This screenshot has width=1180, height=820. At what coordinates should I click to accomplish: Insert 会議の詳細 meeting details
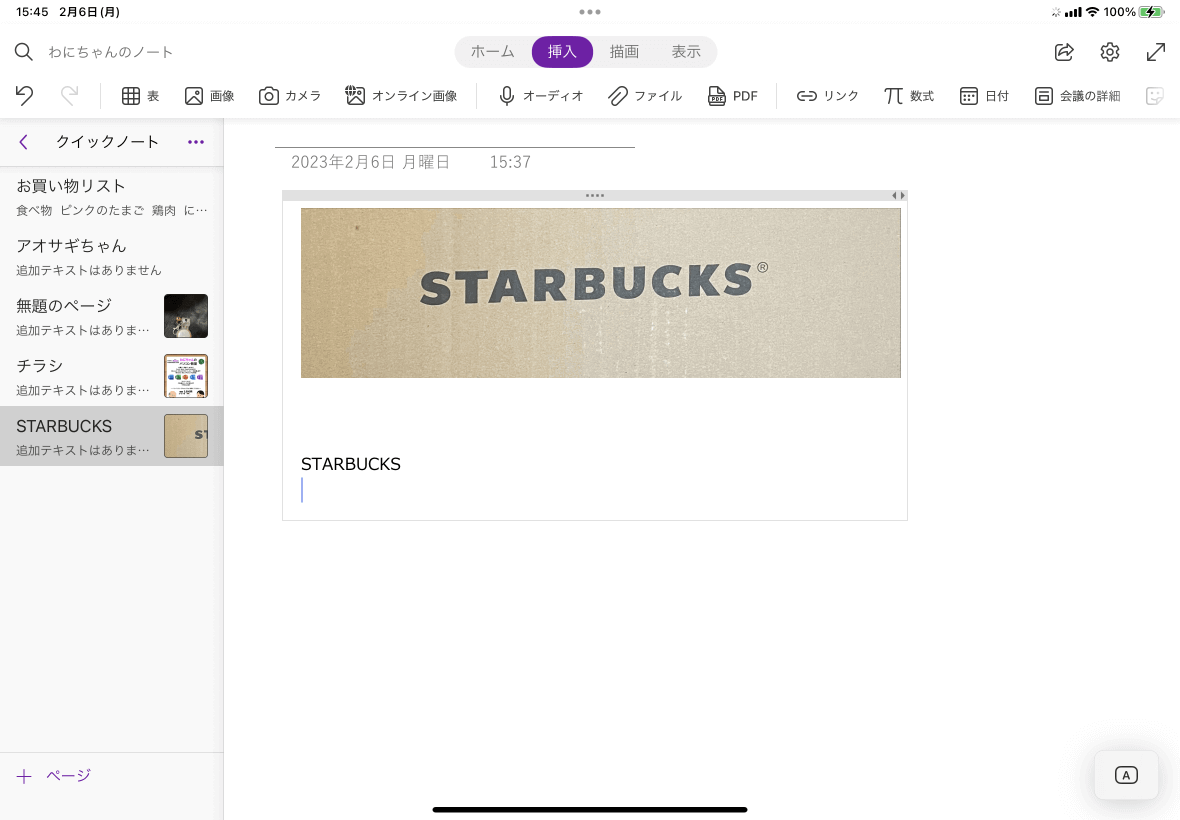[1077, 96]
